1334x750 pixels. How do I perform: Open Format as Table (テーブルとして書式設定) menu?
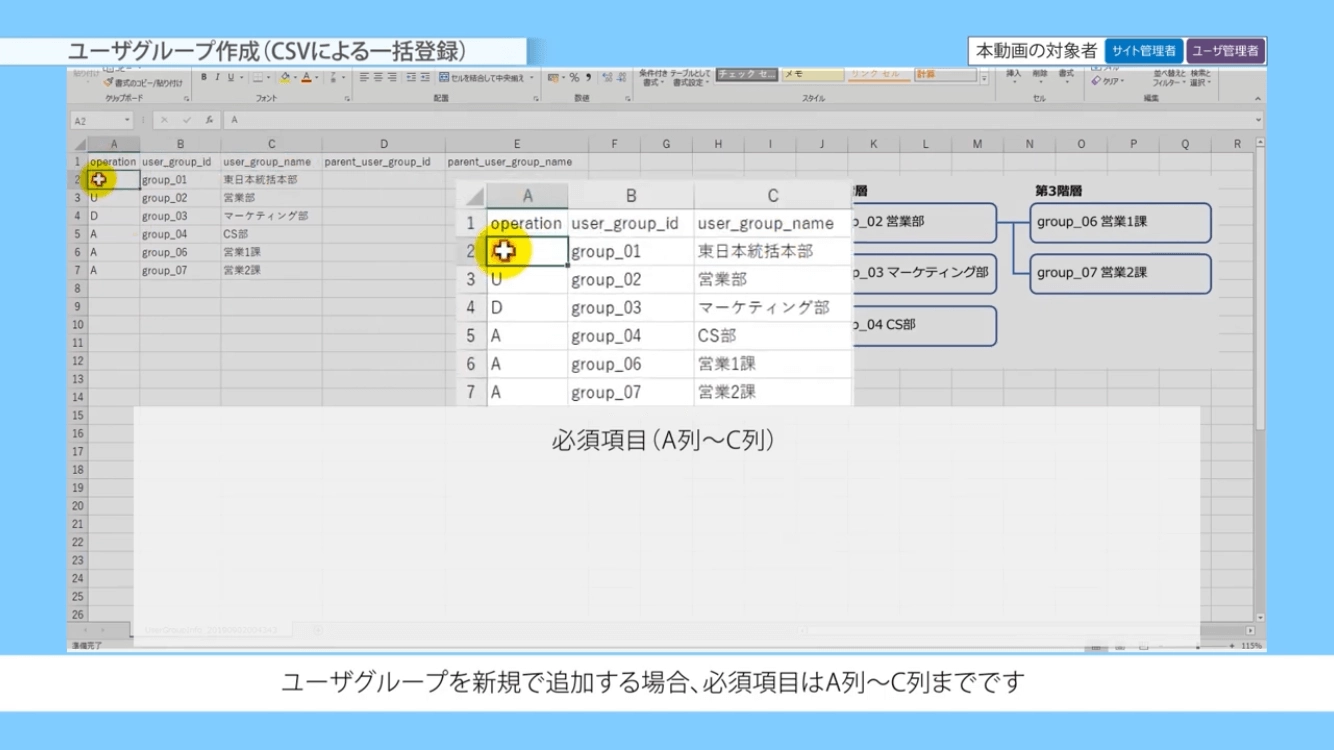click(690, 77)
